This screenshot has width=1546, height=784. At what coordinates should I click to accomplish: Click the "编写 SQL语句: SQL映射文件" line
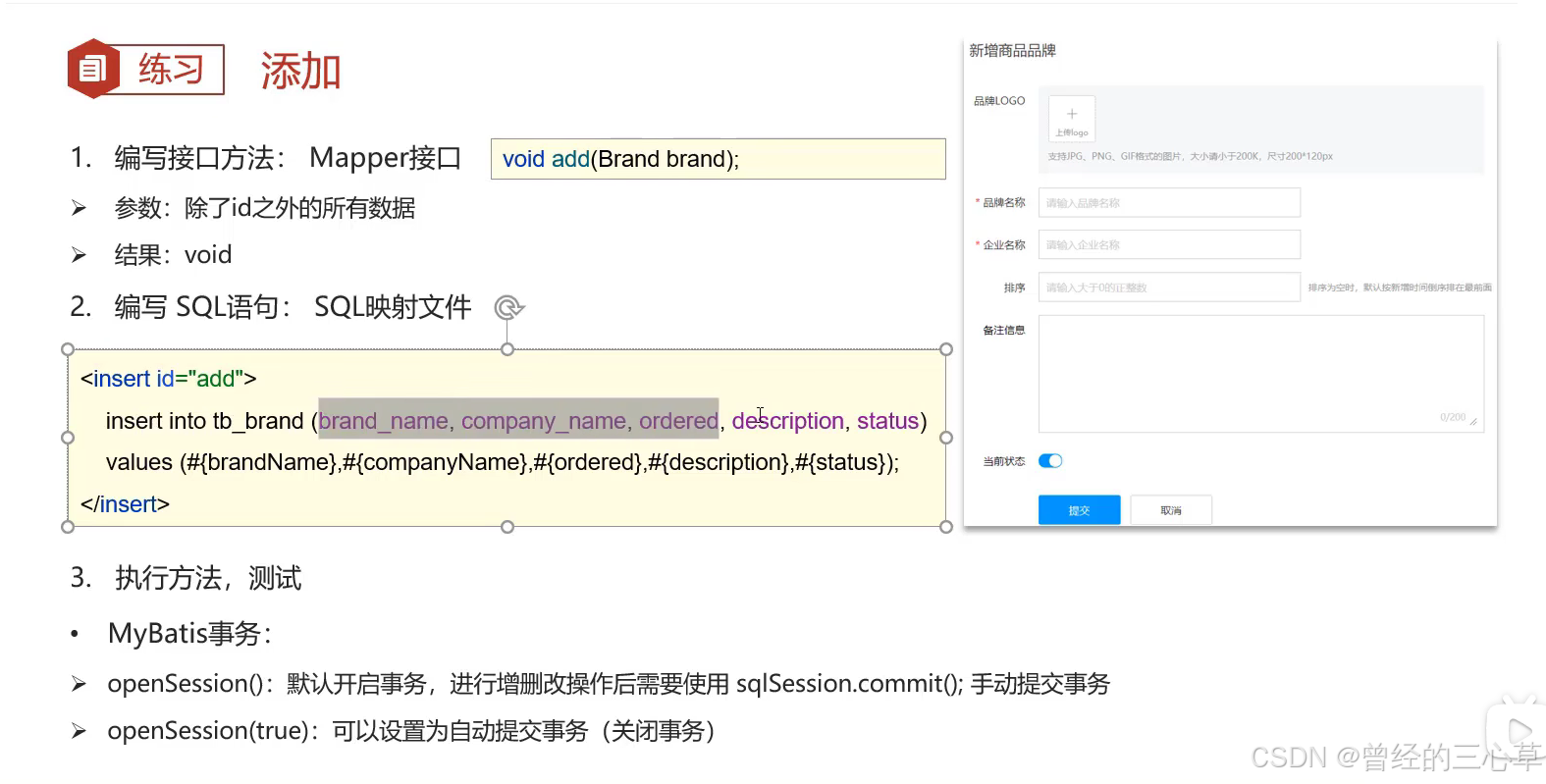[270, 307]
